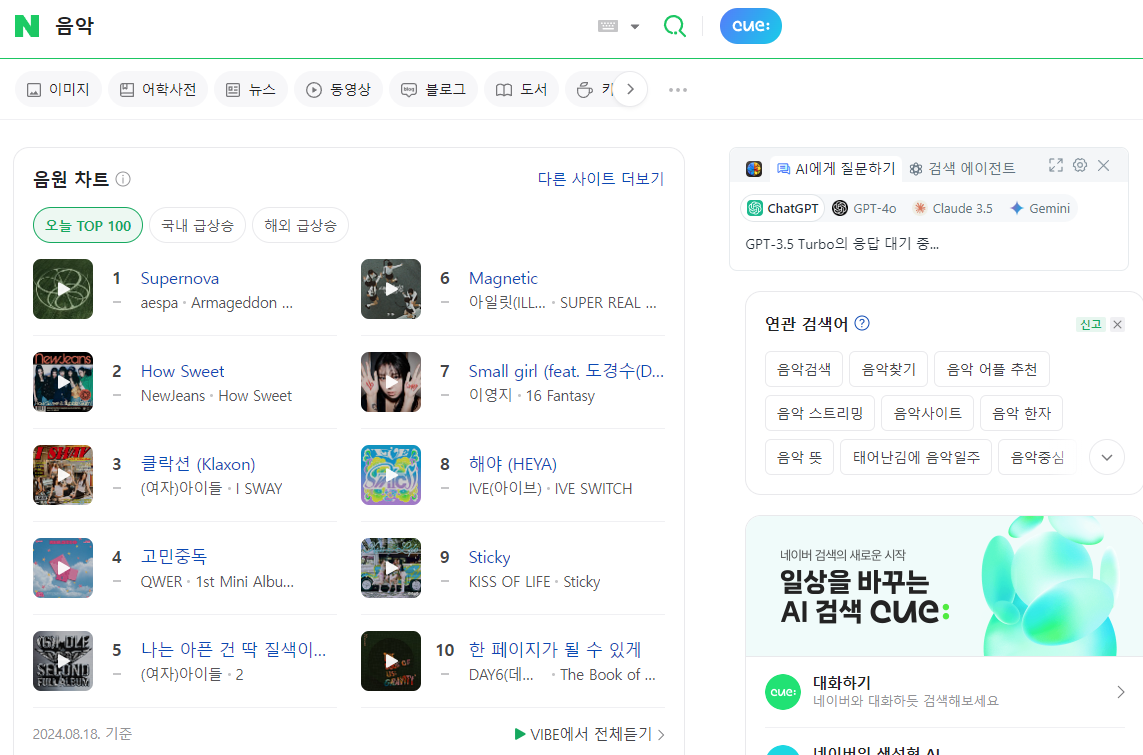Play the 고민중독 album thumbnail

tap(63, 568)
